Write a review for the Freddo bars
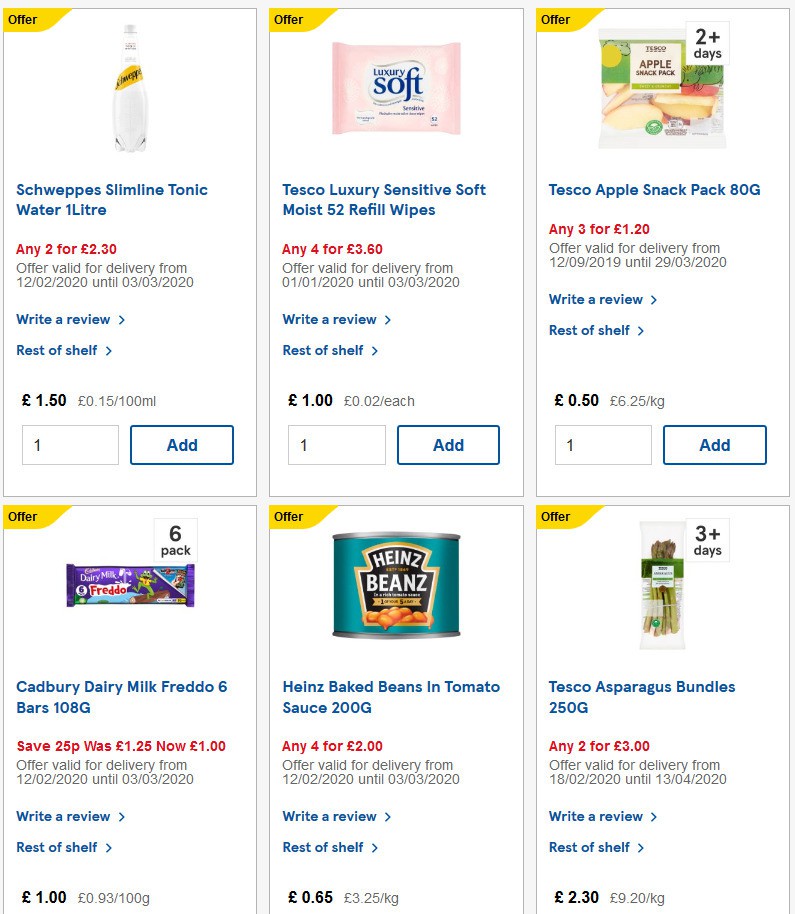 64,816
